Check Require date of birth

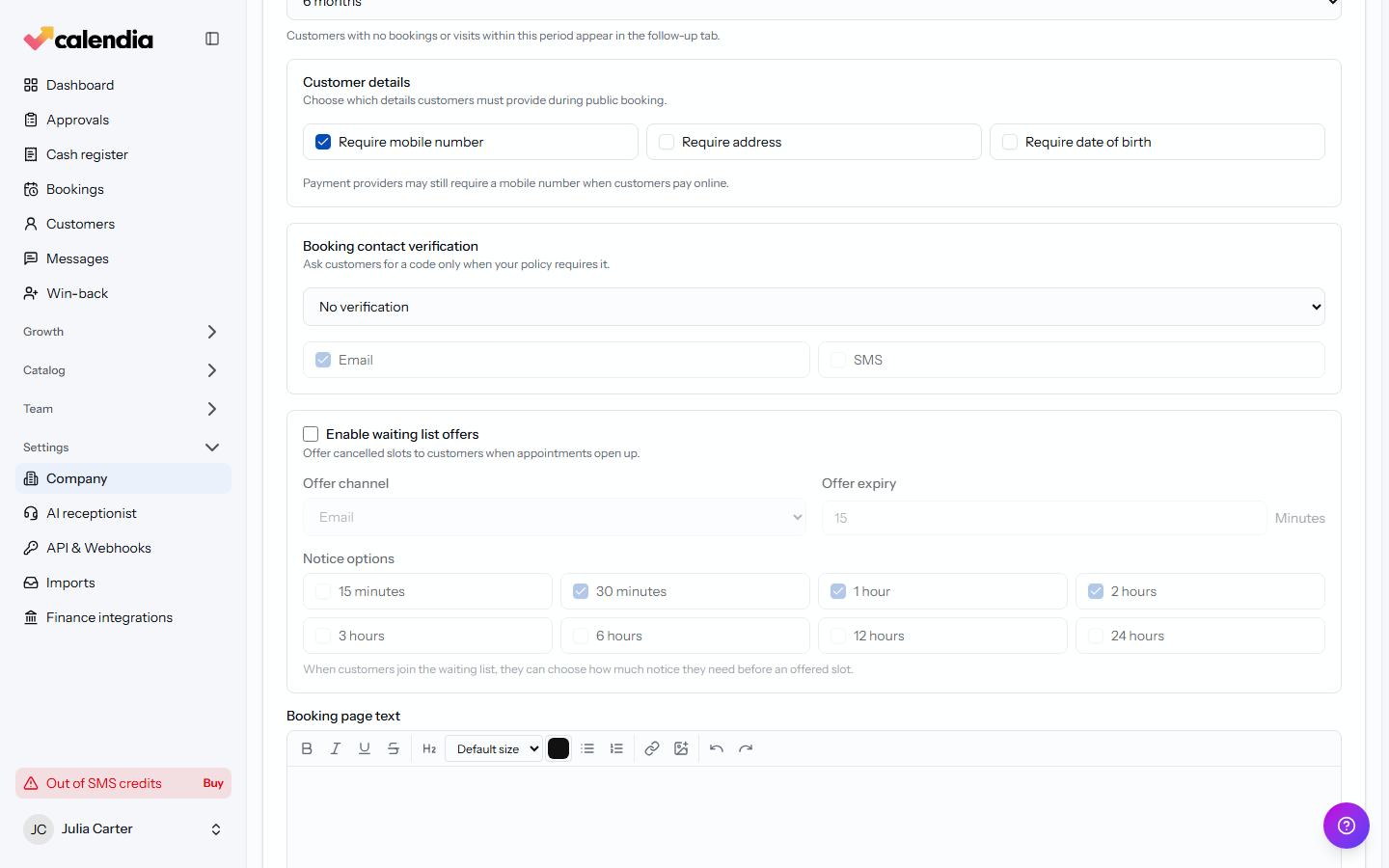pyautogui.click(x=1010, y=142)
